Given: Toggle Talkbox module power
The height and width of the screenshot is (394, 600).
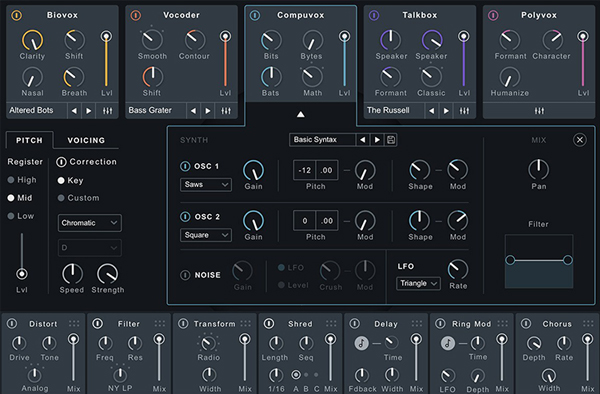Looking at the screenshot, I should coord(374,15).
